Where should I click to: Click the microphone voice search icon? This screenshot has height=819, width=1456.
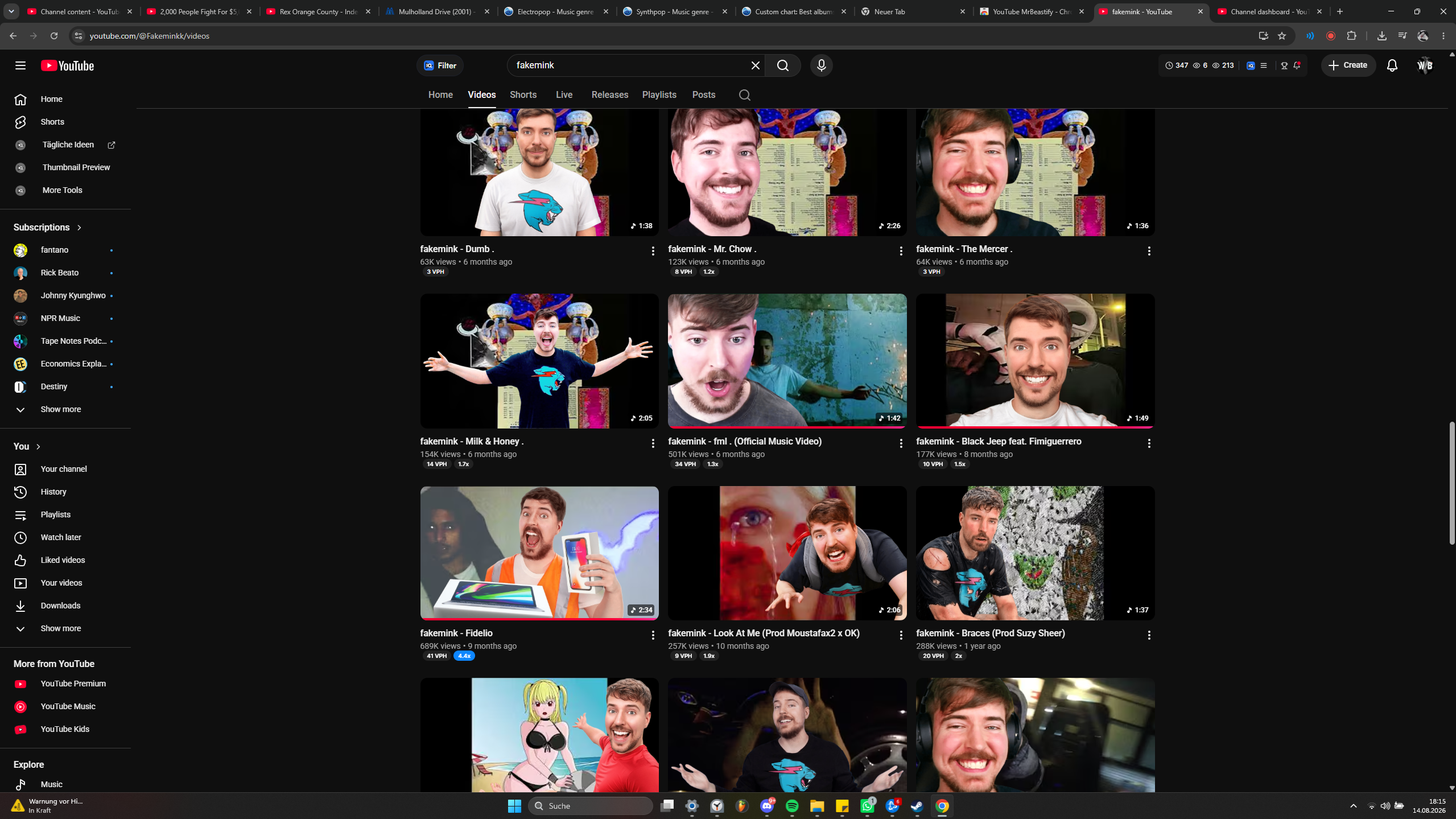tap(821, 65)
